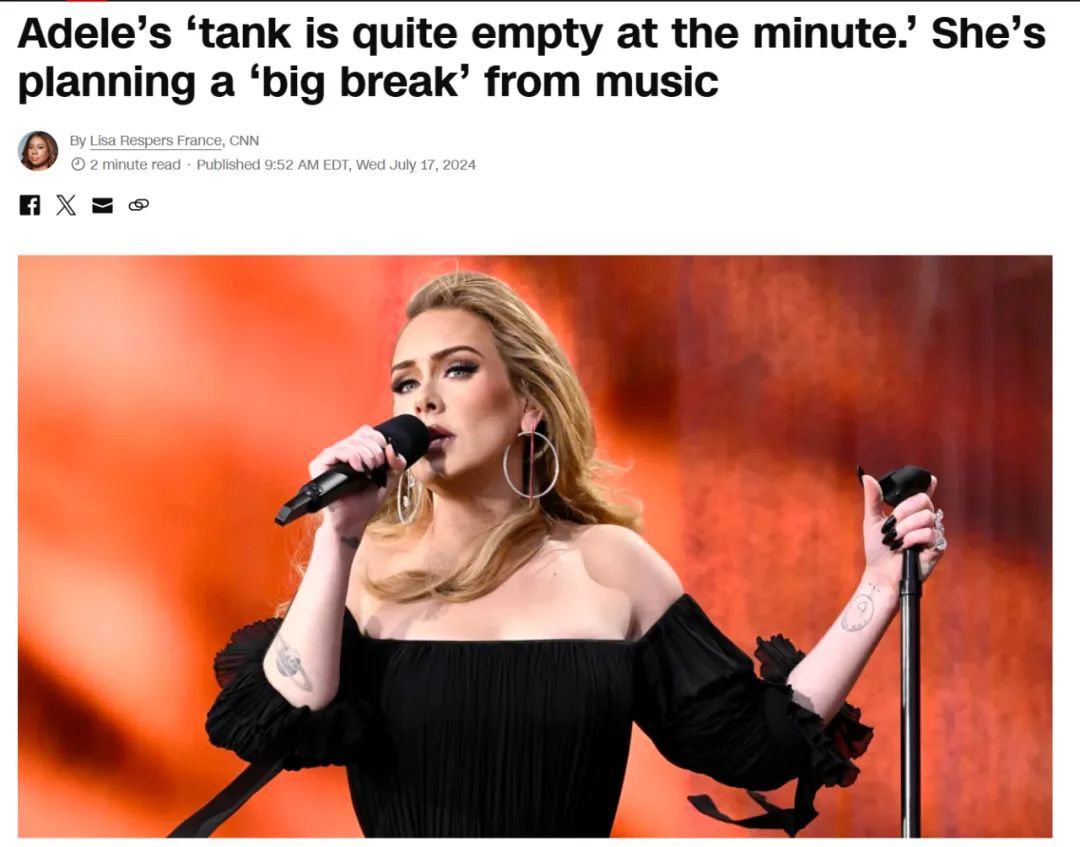Click the Saturn tattoo on forearm
The height and width of the screenshot is (847, 1080).
click(x=293, y=665)
